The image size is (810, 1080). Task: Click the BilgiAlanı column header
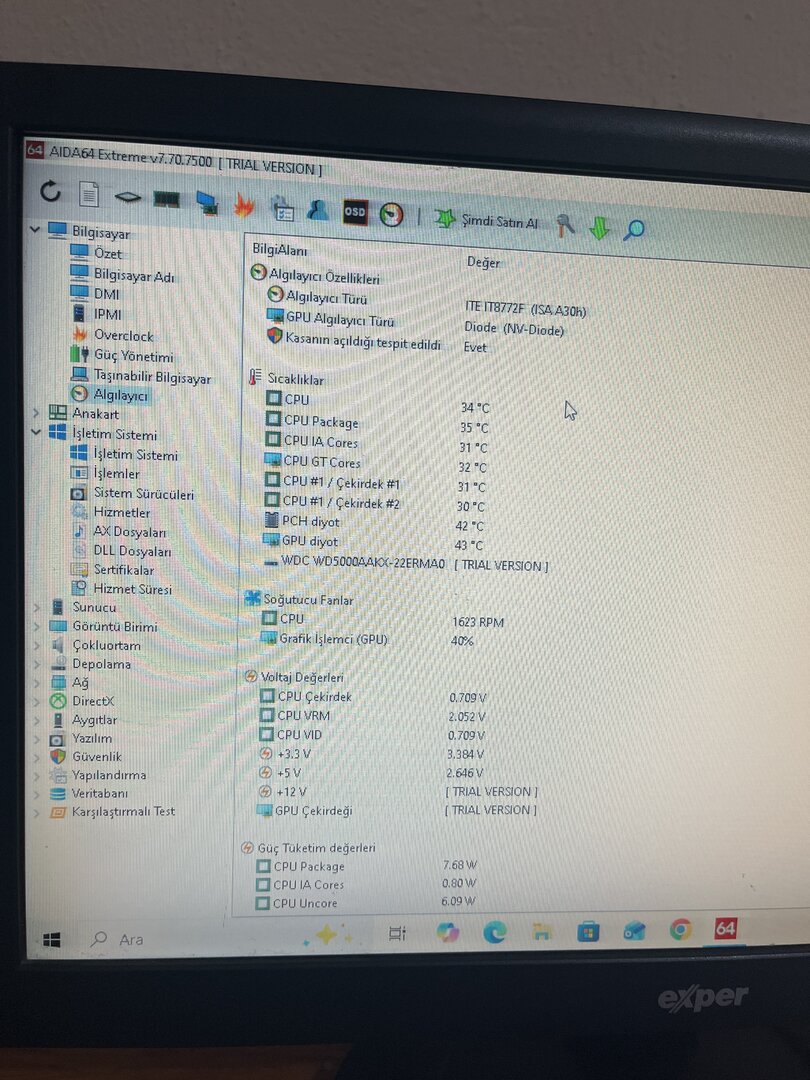coord(280,249)
